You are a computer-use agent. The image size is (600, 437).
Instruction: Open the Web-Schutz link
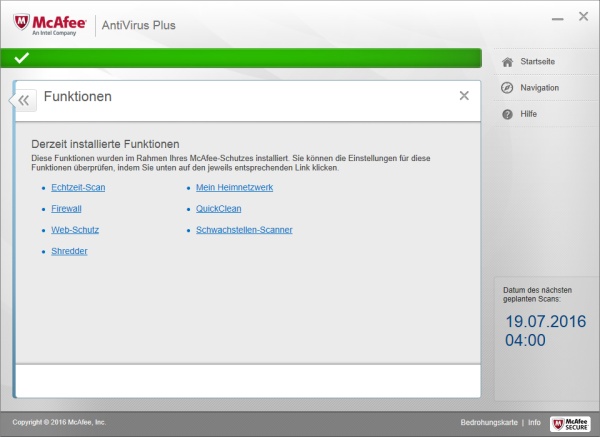click(x=75, y=230)
